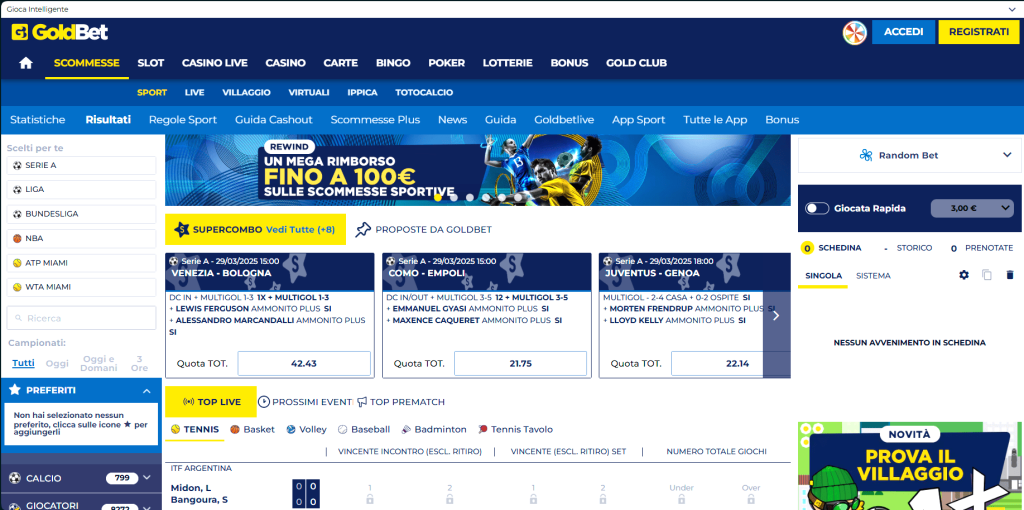Click the Volley ball icon in sports filter
Image resolution: width=1024 pixels, height=510 pixels.
click(291, 429)
